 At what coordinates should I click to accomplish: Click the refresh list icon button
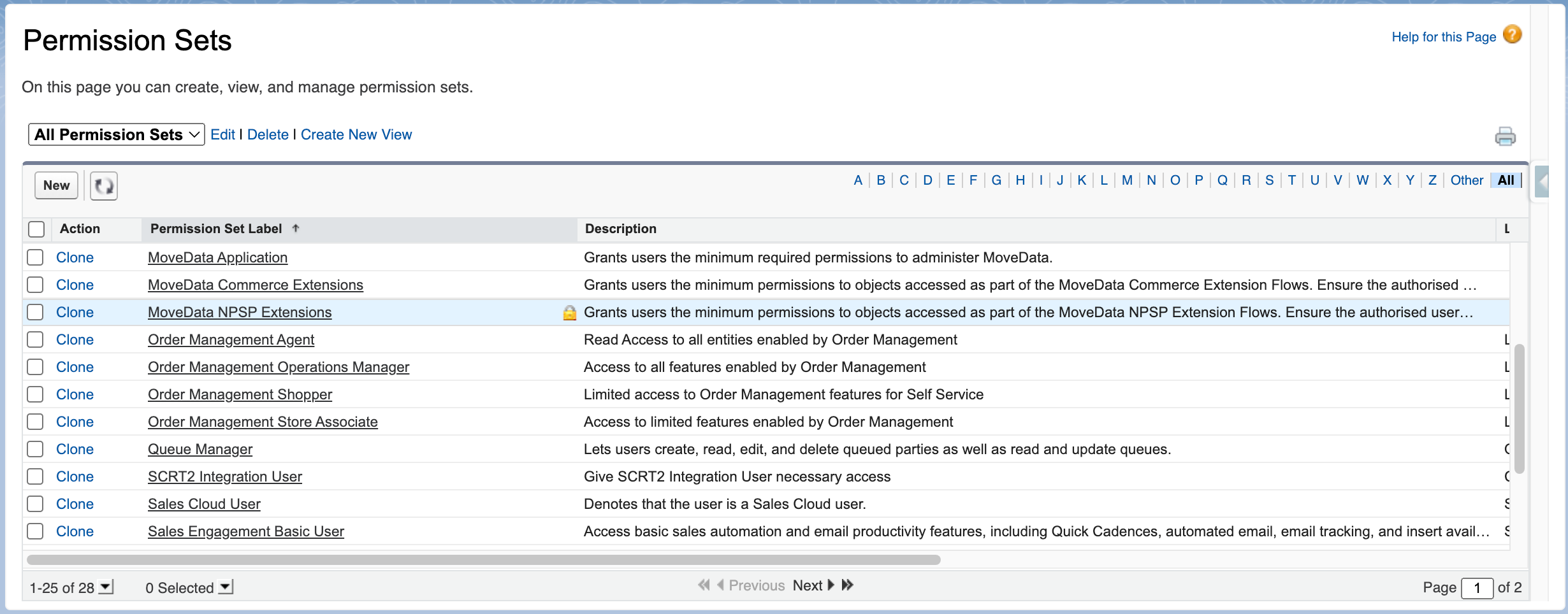coord(104,186)
